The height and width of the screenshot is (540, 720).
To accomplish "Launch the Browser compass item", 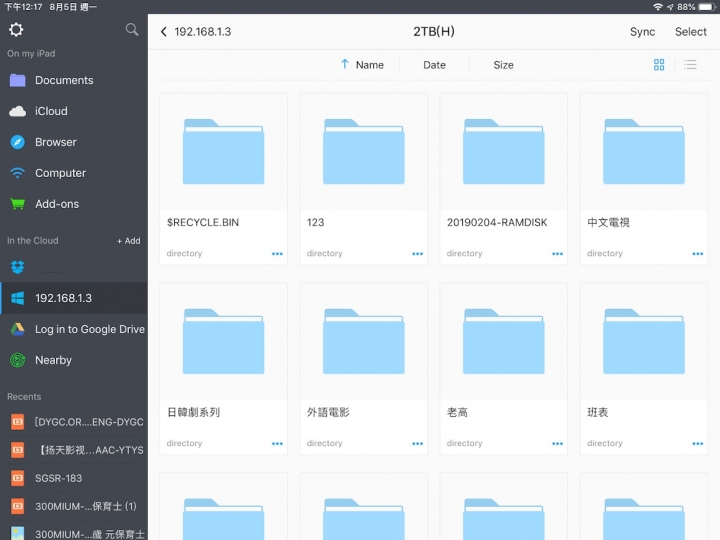I will click(73, 142).
